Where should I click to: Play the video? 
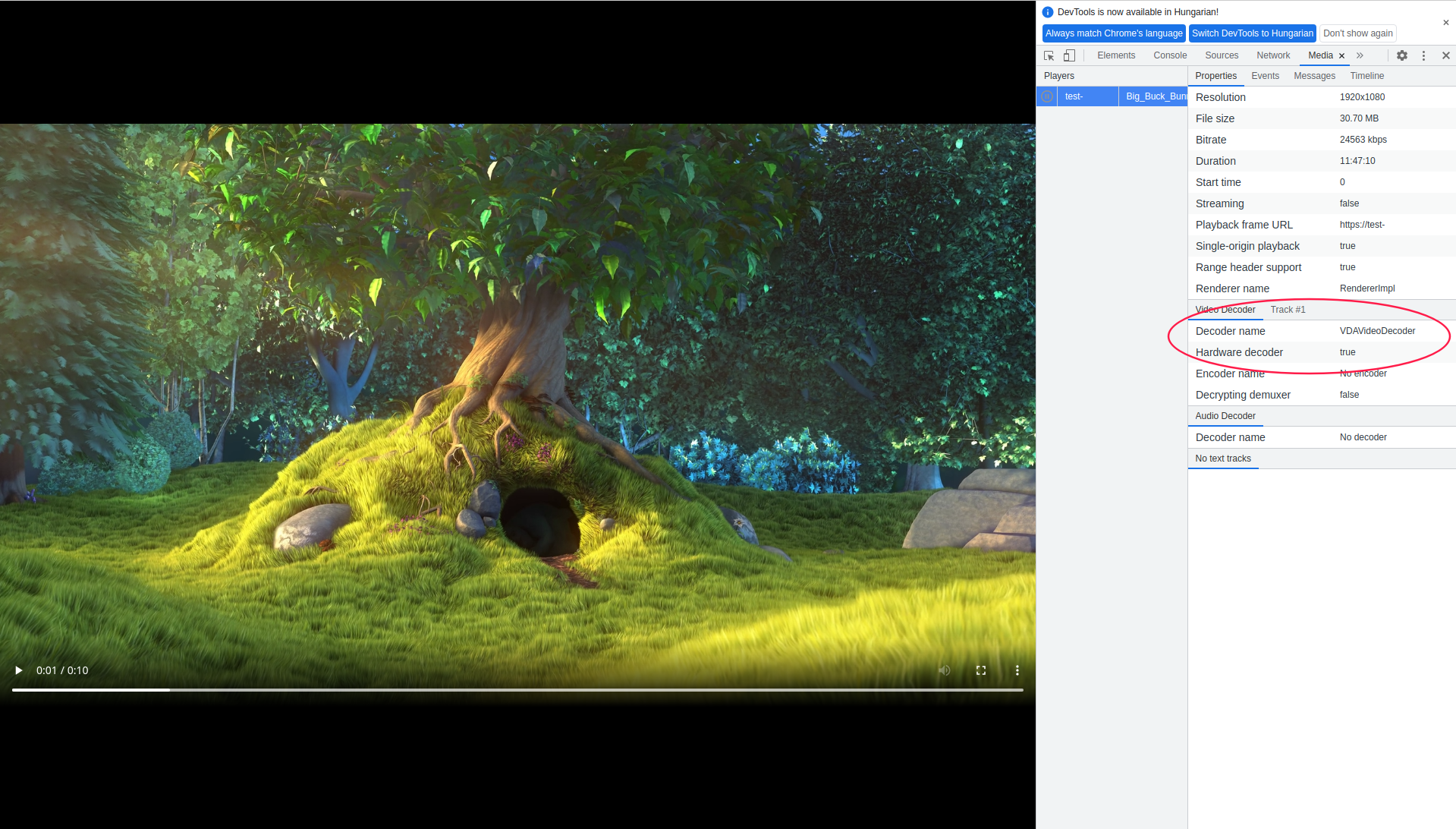[18, 670]
